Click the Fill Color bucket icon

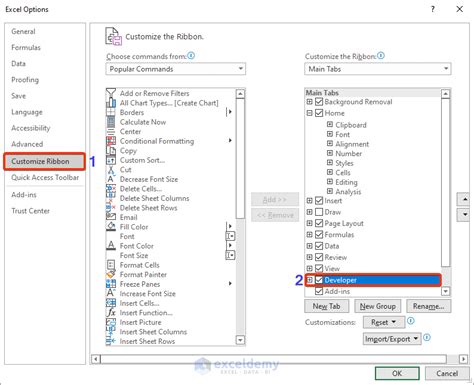point(111,227)
